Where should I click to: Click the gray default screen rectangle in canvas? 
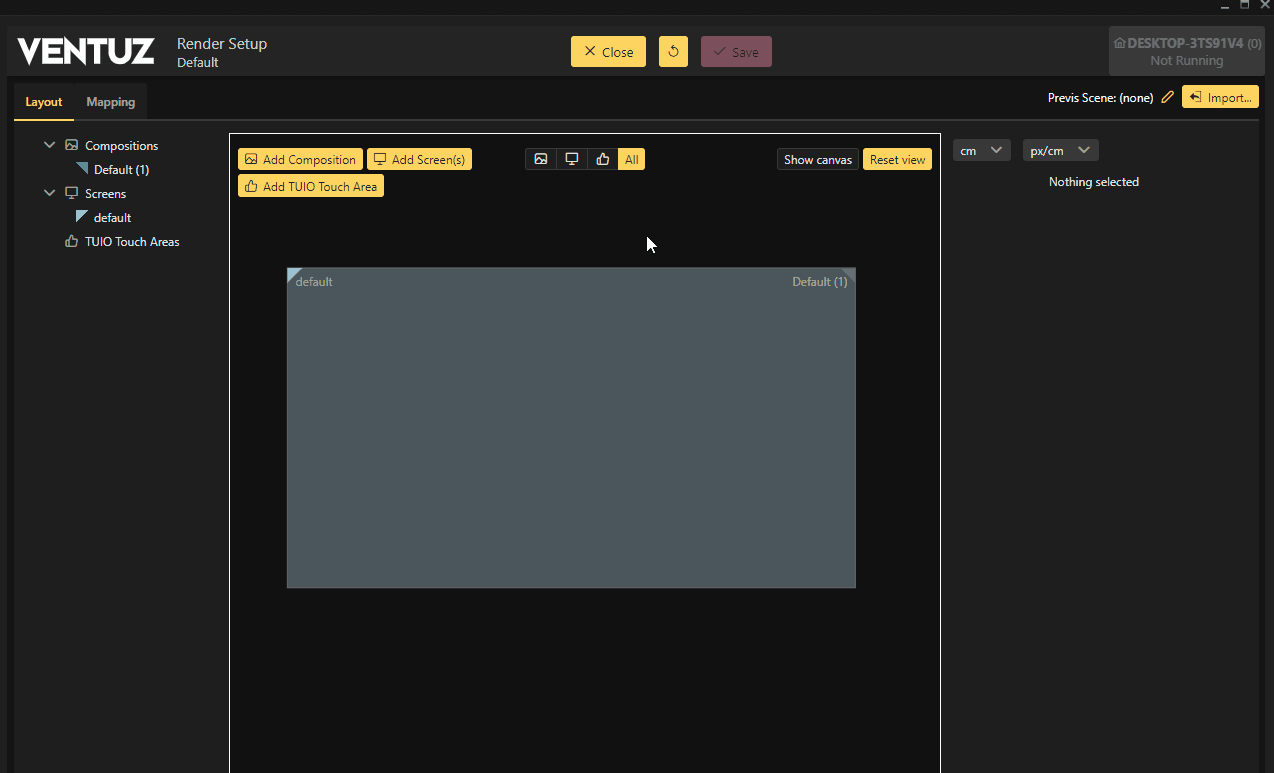[570, 428]
